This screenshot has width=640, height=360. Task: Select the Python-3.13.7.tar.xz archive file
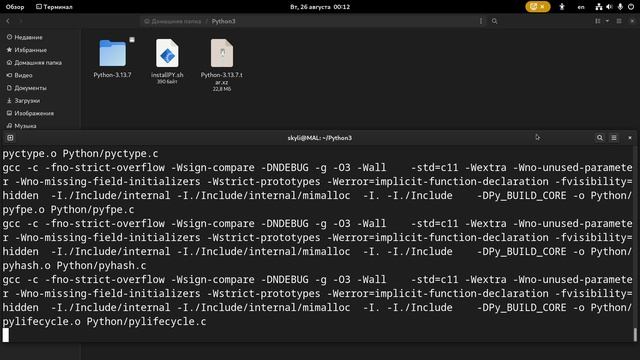tap(222, 53)
